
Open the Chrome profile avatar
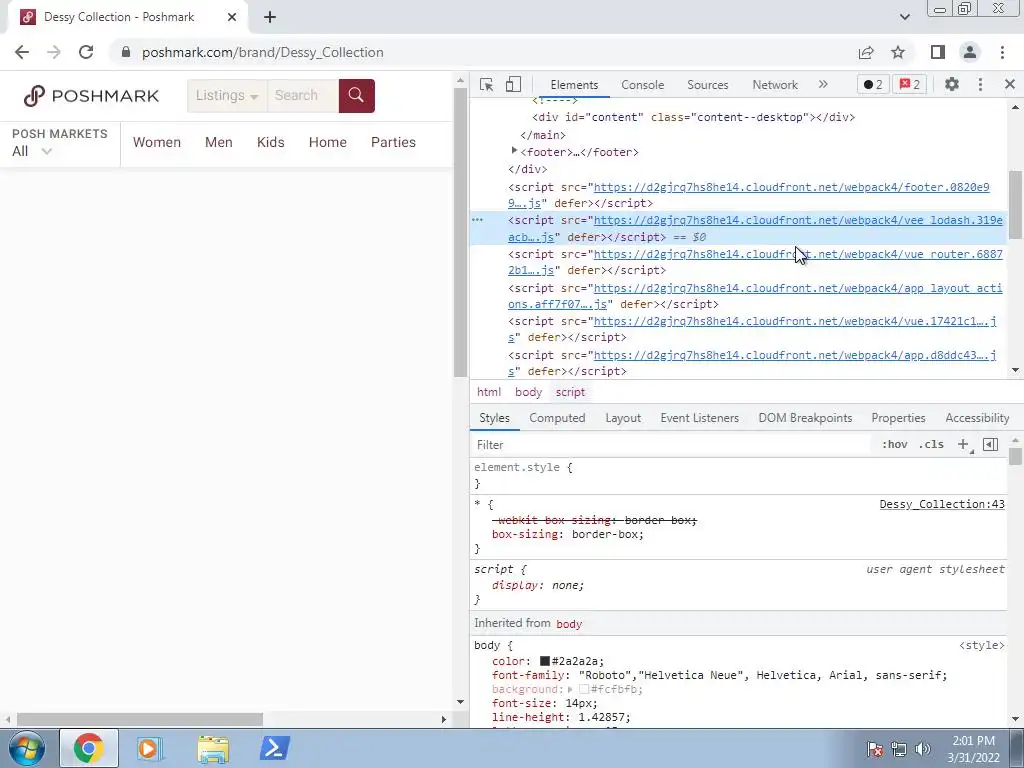tap(970, 52)
